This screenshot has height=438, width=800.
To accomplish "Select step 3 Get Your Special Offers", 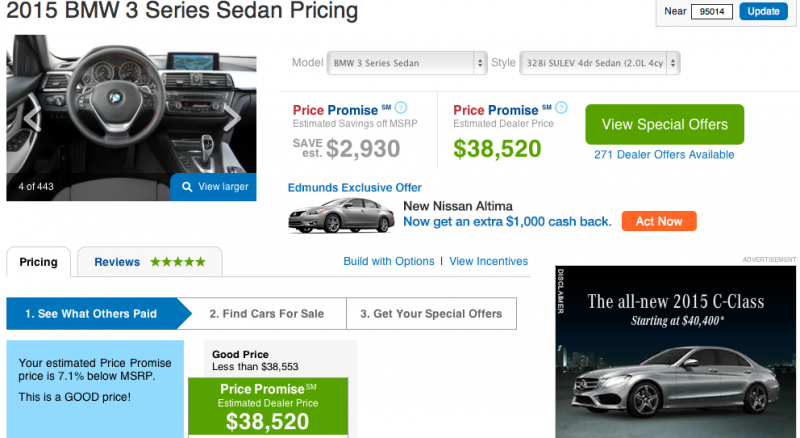I will (x=431, y=314).
